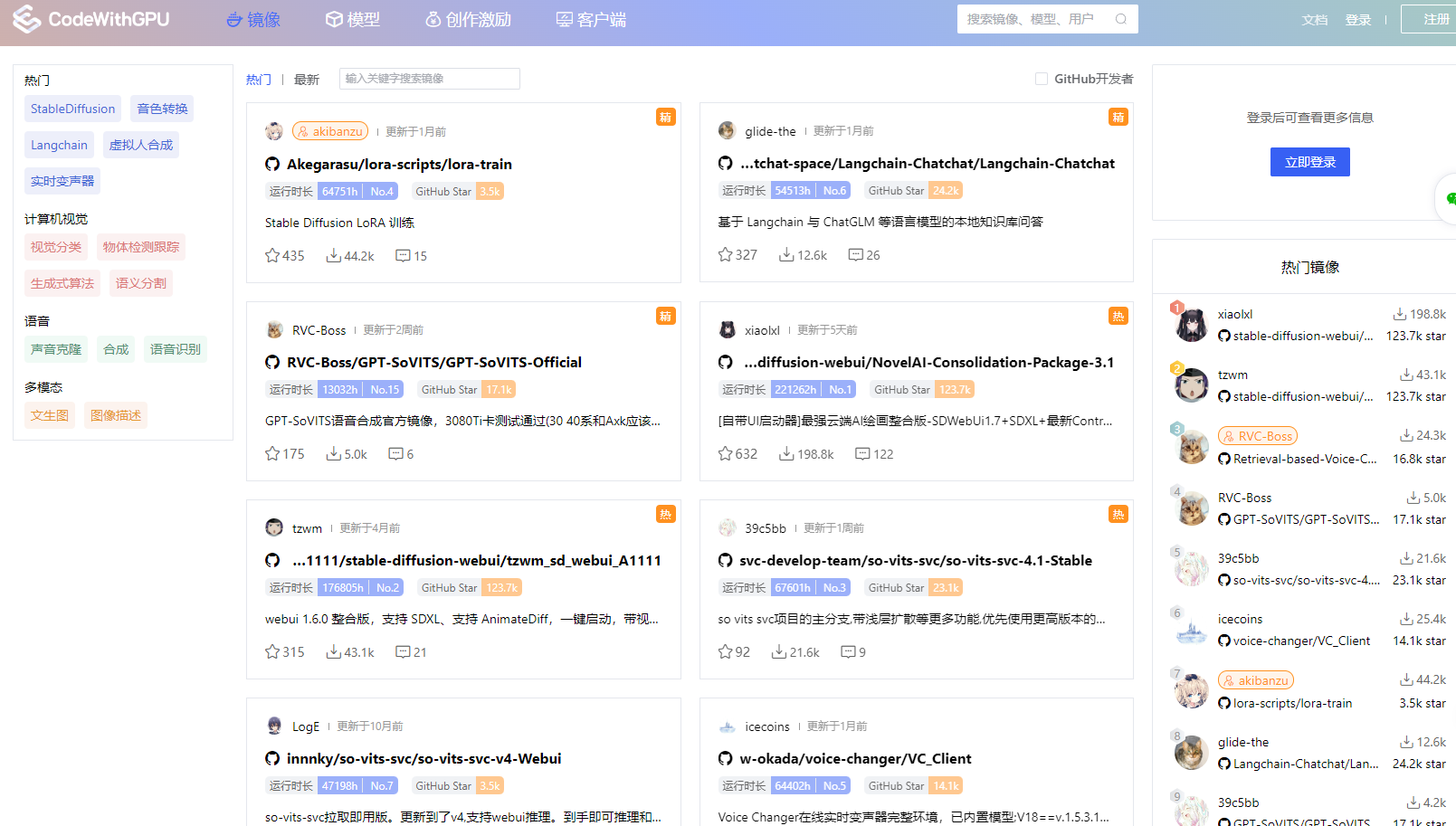Viewport: 1456px width, 826px height.
Task: Click the CodeWithGPU logo icon
Action: click(x=26, y=19)
